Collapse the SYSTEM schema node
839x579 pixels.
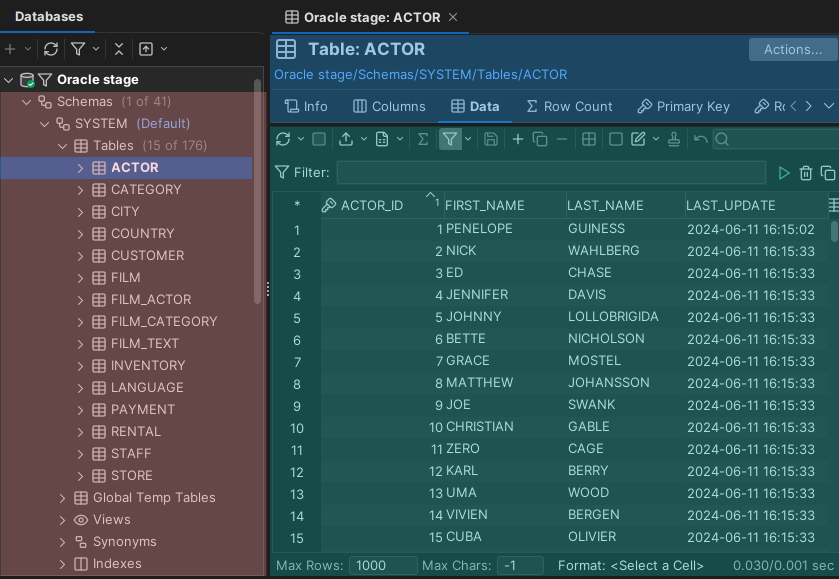pos(44,123)
